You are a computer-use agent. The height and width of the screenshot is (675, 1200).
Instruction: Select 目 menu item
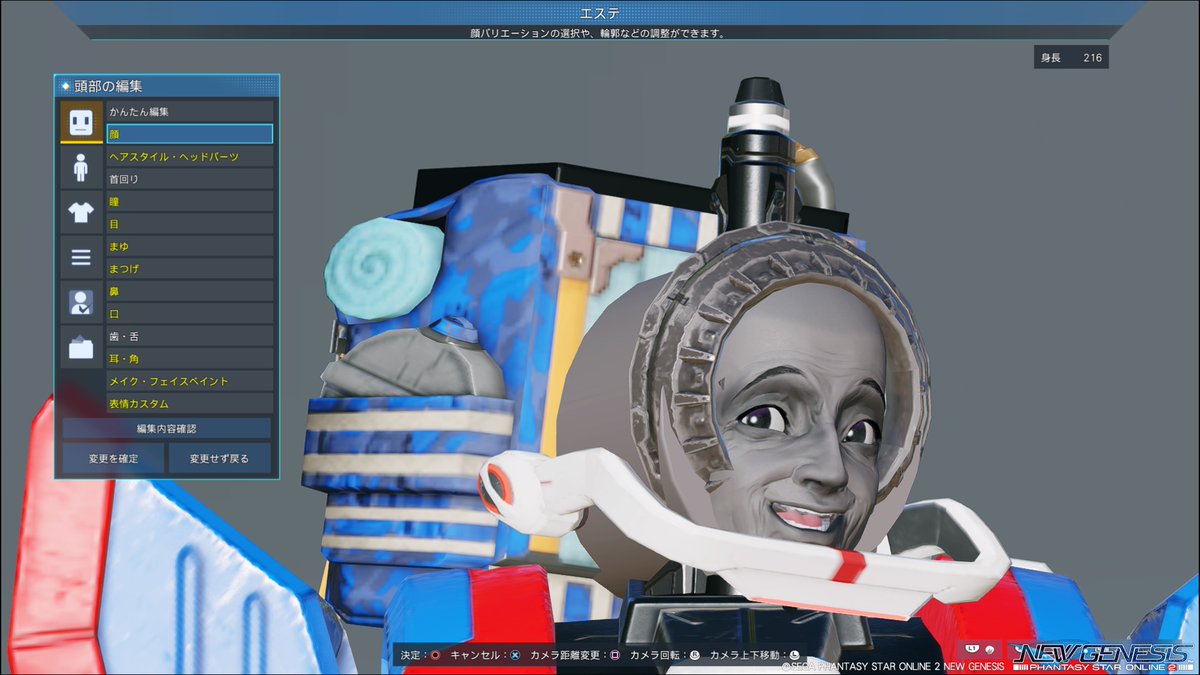click(189, 224)
